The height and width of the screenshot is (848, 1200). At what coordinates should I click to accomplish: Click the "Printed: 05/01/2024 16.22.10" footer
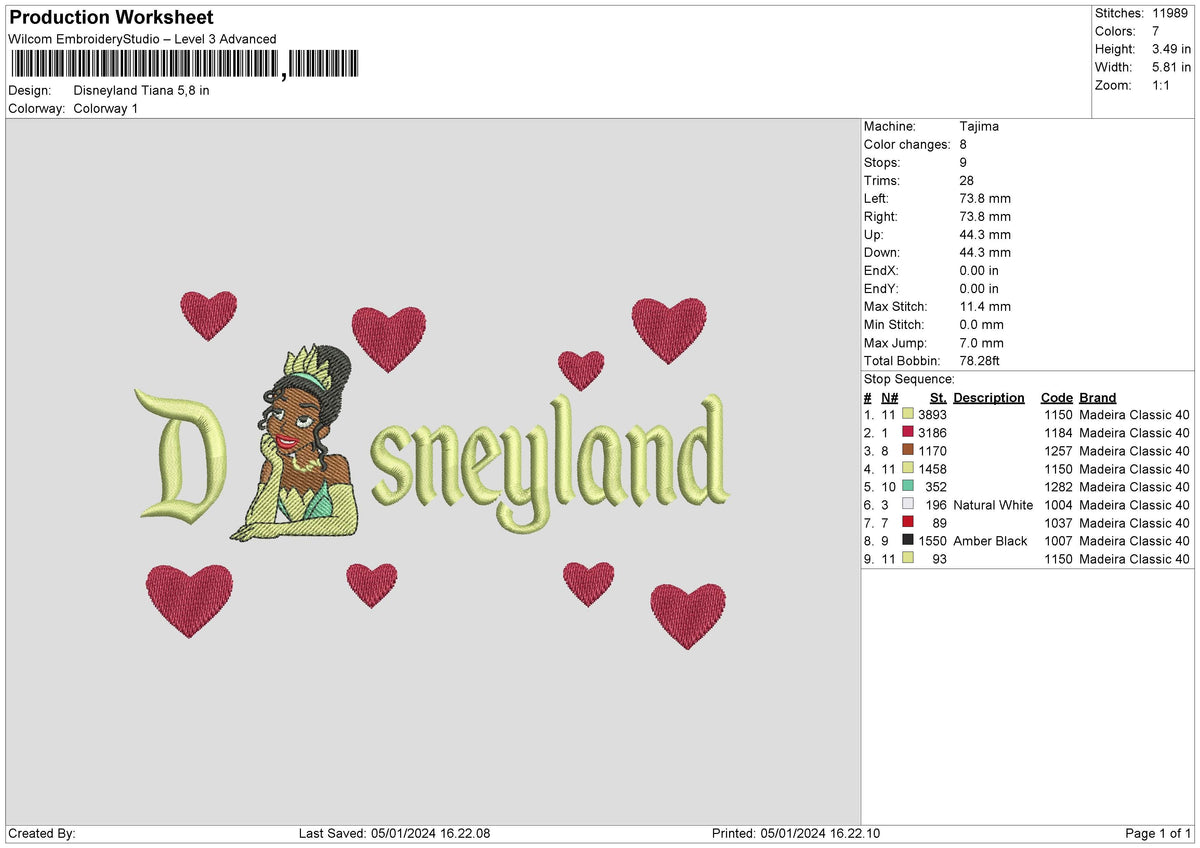[x=796, y=834]
